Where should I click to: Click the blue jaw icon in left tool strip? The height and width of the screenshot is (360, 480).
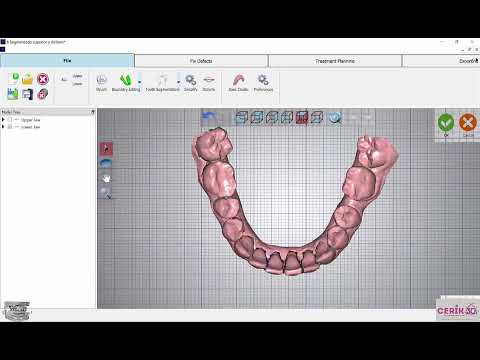[106, 163]
